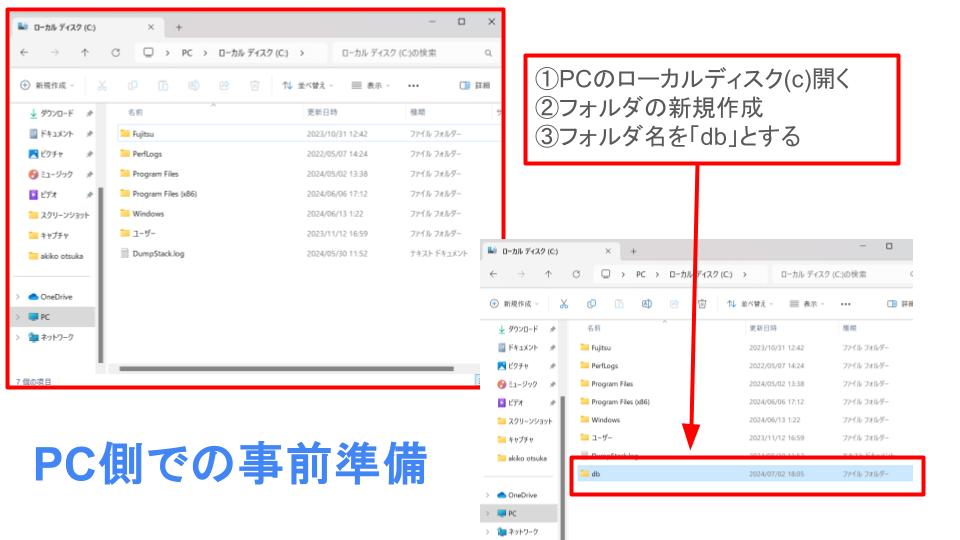Expand OneDrive node in back window sidebar
The height and width of the screenshot is (540, 960).
coord(18,297)
